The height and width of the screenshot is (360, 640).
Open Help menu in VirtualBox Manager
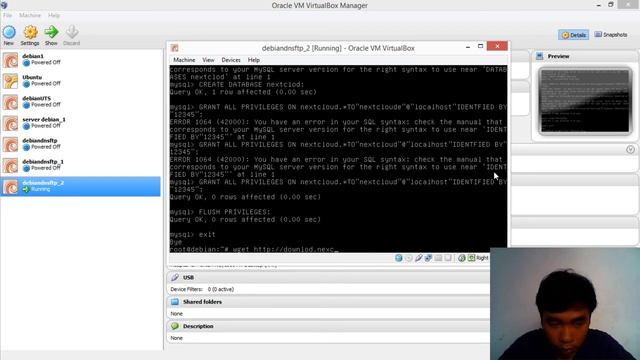pyautogui.click(x=54, y=15)
